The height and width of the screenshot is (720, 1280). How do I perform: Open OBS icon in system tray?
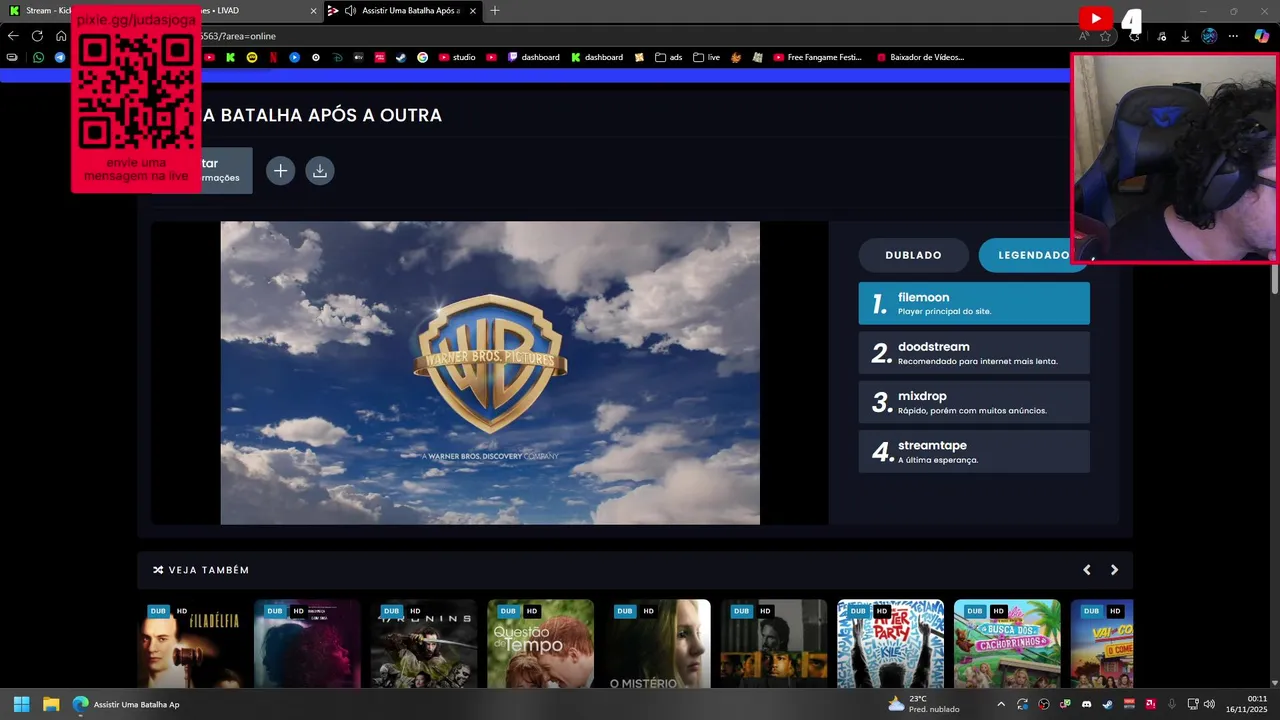click(x=1044, y=704)
